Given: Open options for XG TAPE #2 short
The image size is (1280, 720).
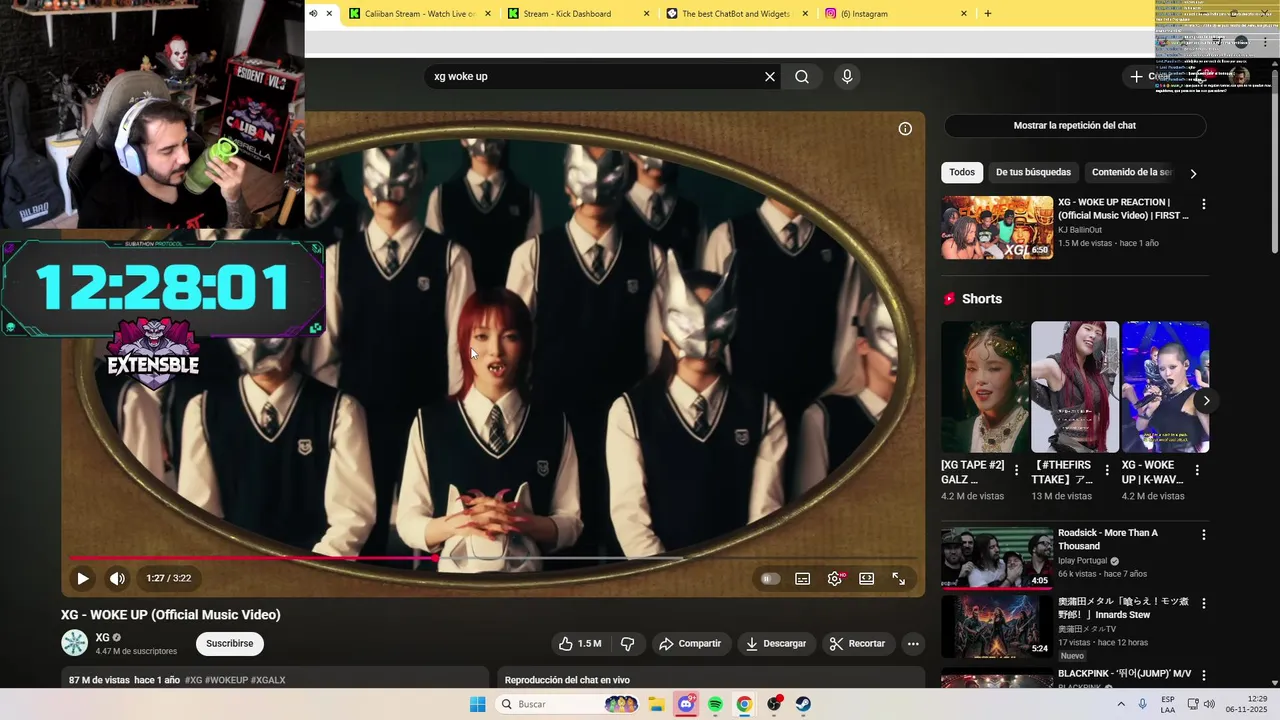Looking at the screenshot, I should (x=1017, y=470).
